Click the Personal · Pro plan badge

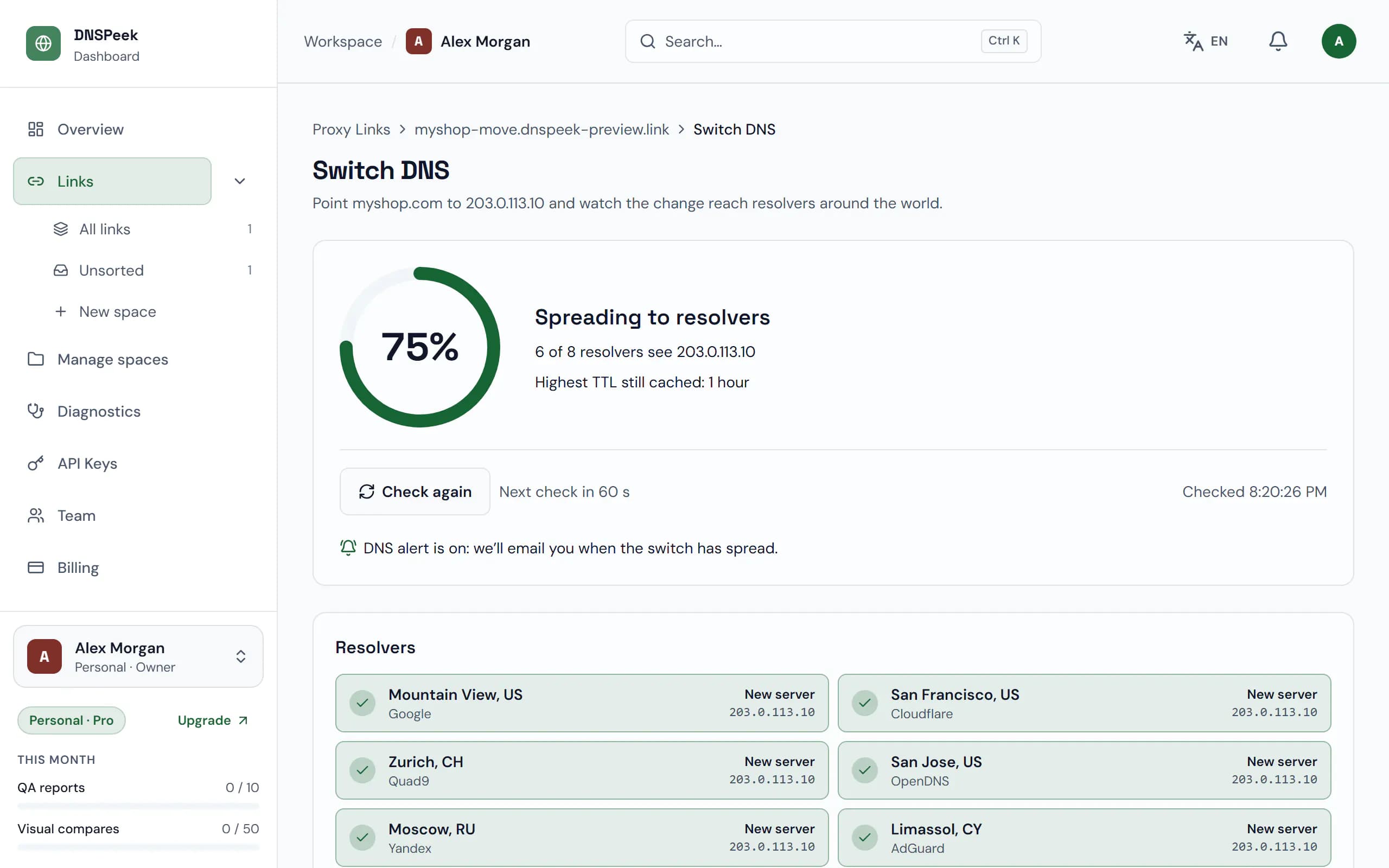coord(71,720)
